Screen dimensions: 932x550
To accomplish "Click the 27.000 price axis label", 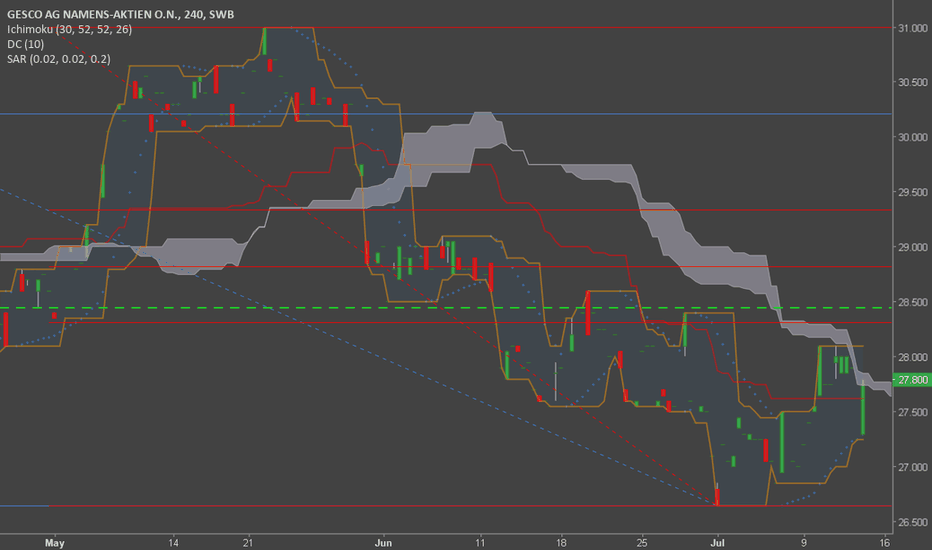I will pyautogui.click(x=912, y=467).
